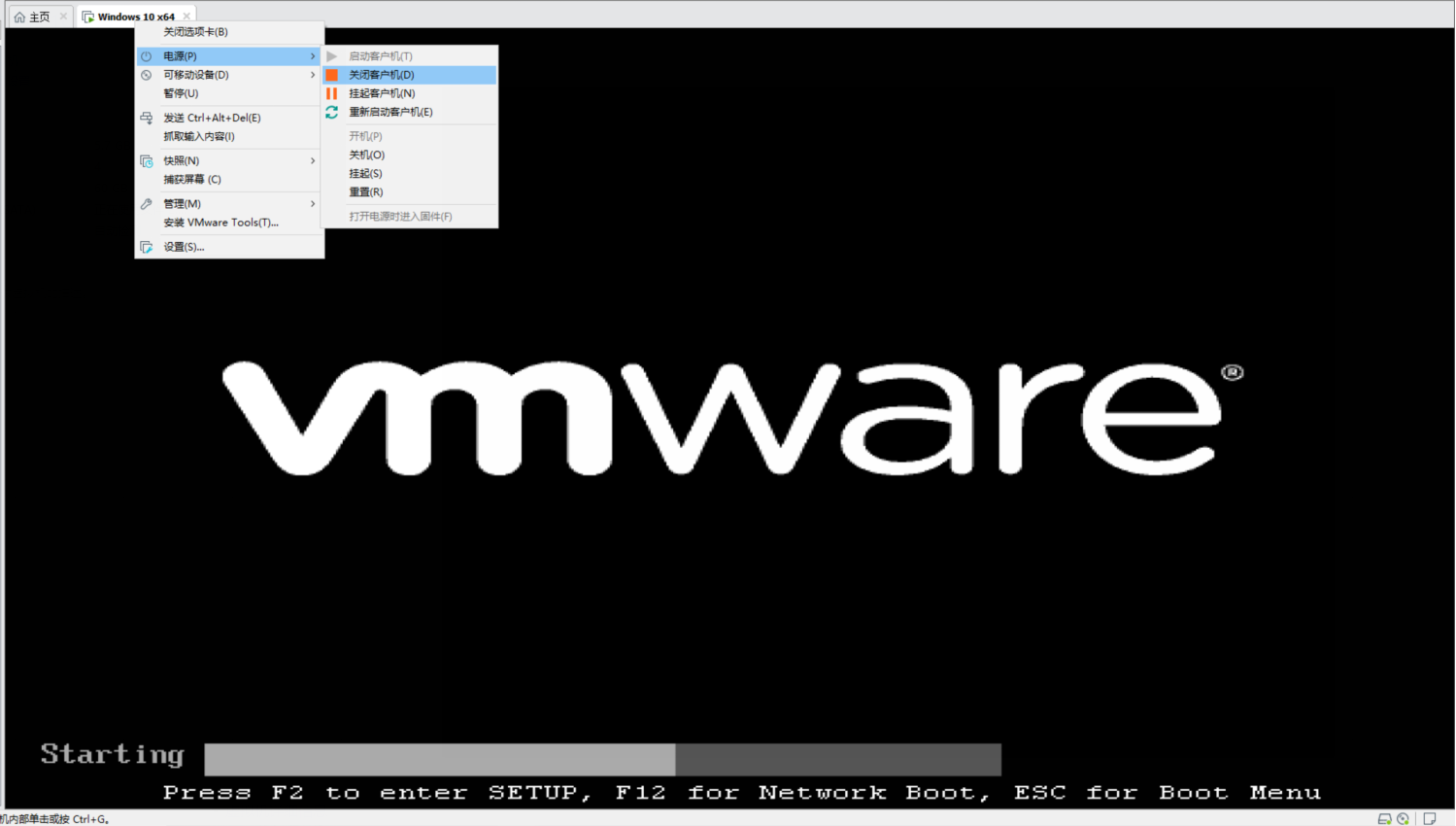Click the VMware logo in guest screen
Image resolution: width=1456 pixels, height=826 pixels.
coord(733,418)
